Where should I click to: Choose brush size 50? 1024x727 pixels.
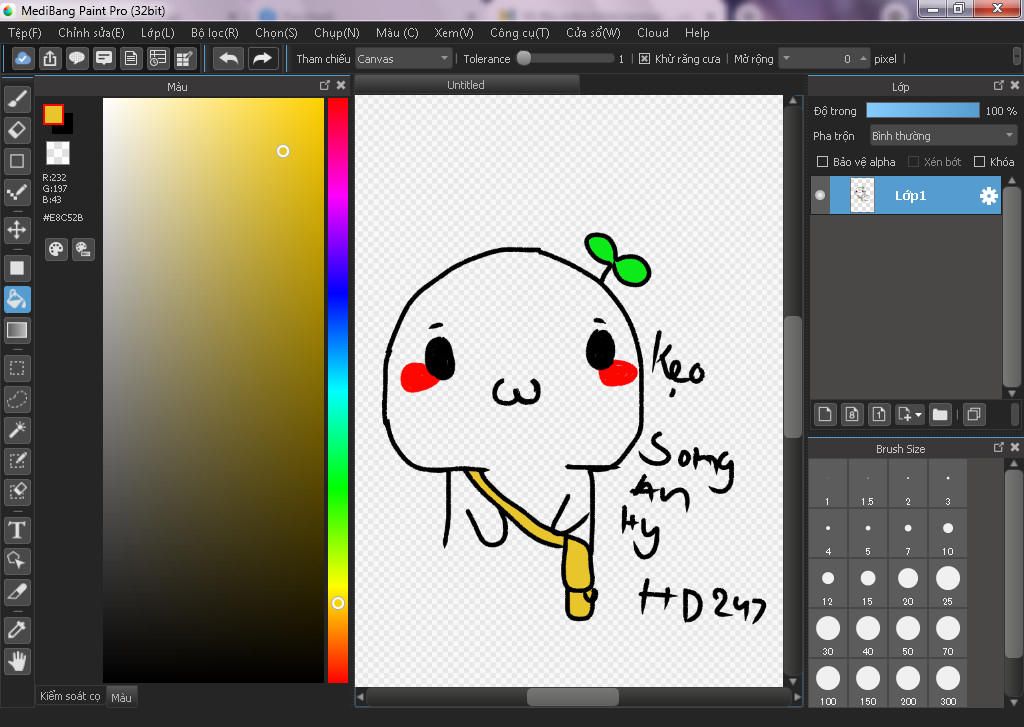[x=908, y=635]
